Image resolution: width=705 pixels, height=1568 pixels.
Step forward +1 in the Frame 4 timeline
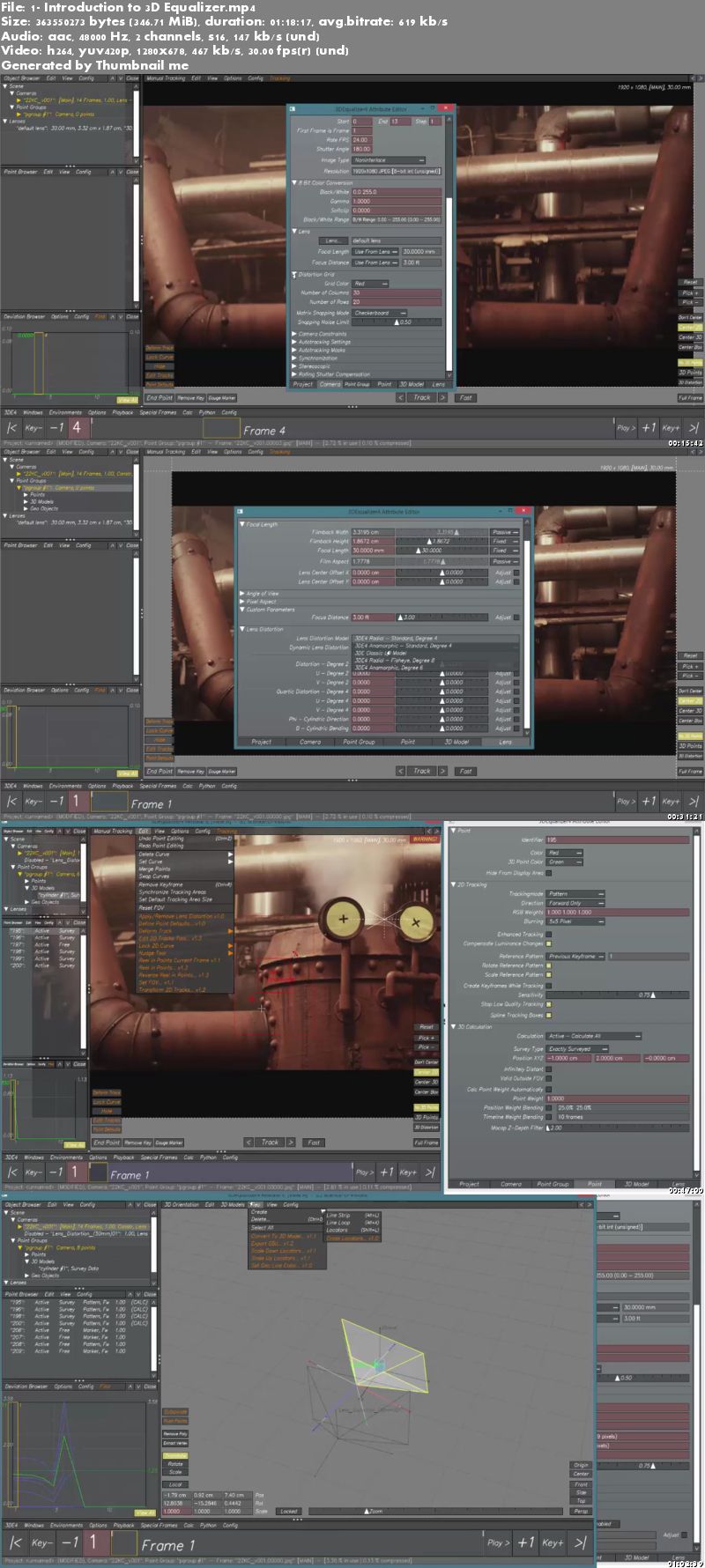[x=649, y=428]
